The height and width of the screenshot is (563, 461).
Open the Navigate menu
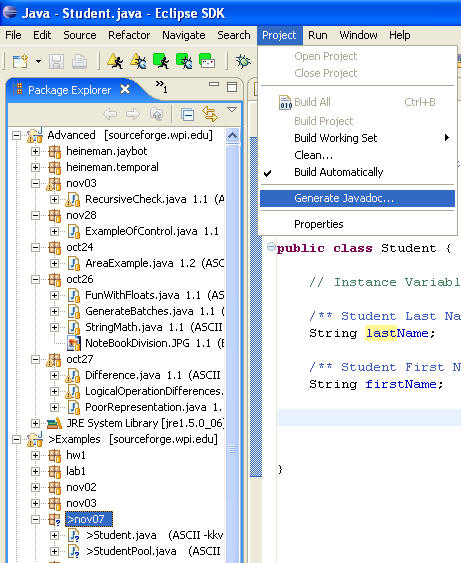coord(183,35)
